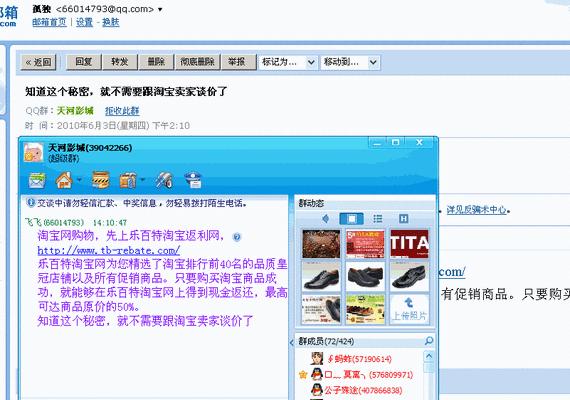Open the 换肤 change skin link
The height and width of the screenshot is (400, 570).
(111, 22)
